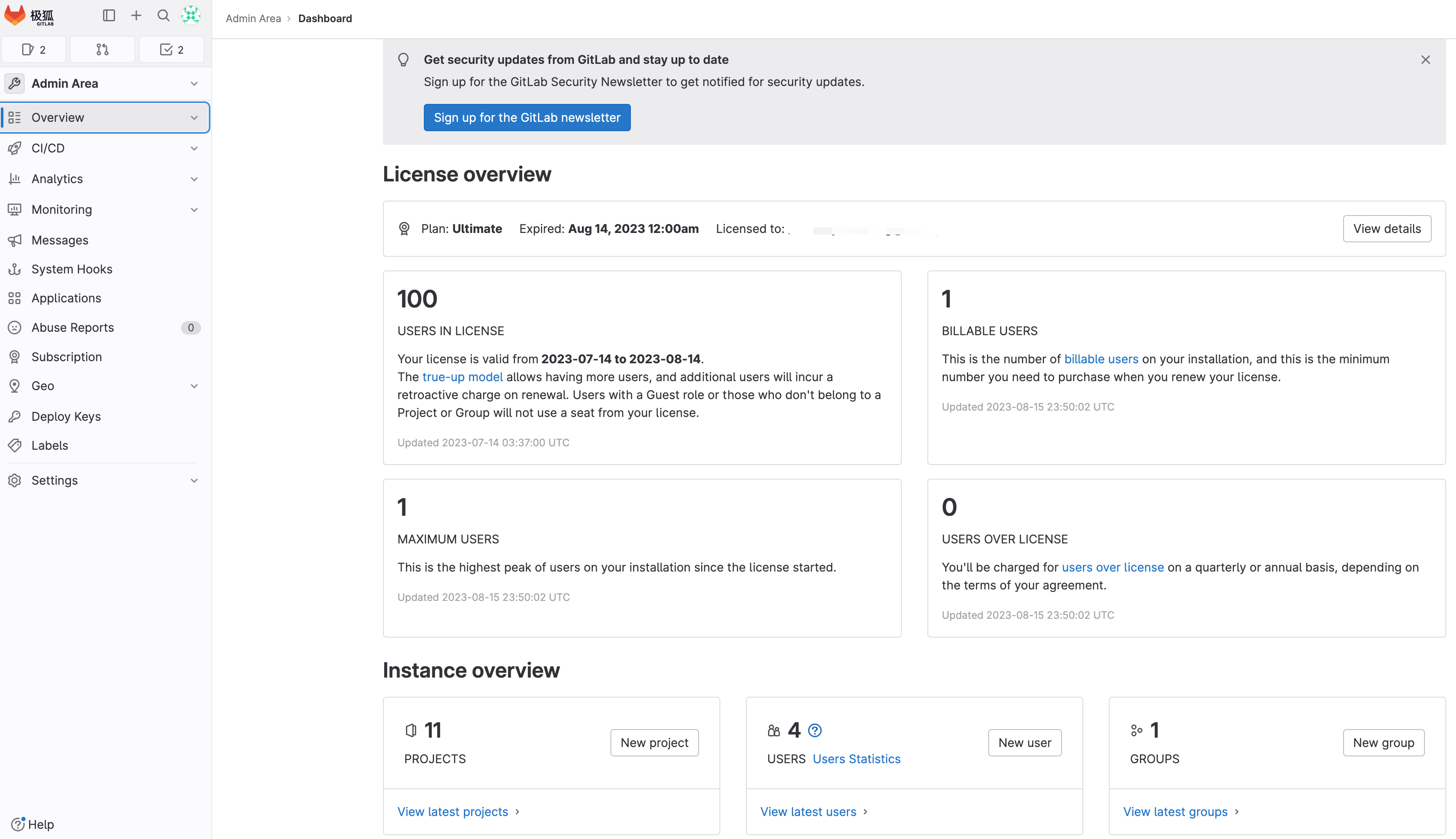The image size is (1456, 839).
Task: Expand the CI/CD sidebar section
Action: [x=105, y=148]
